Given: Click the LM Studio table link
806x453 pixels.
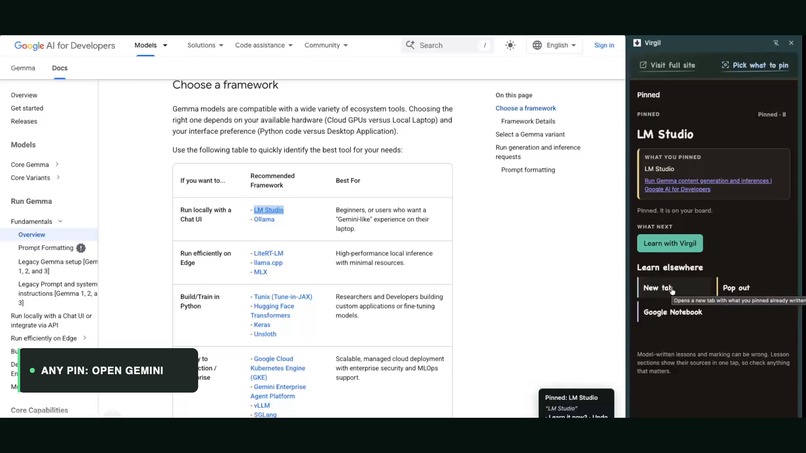Looking at the screenshot, I should pos(268,210).
